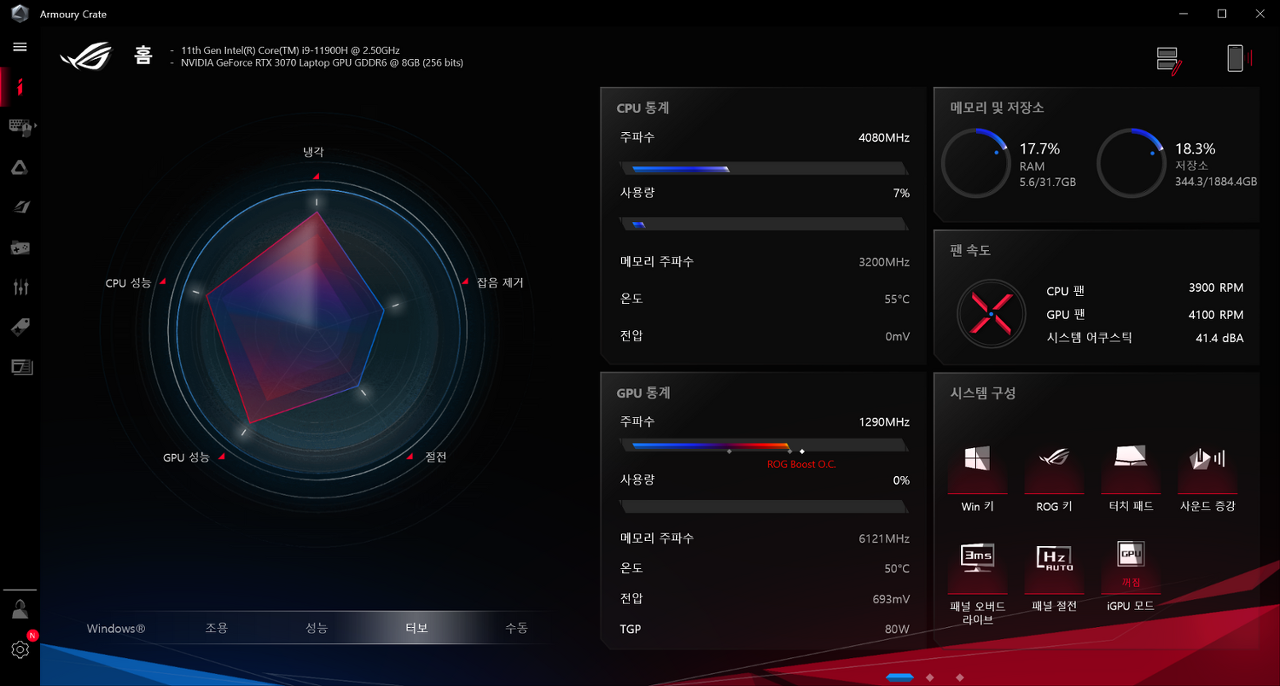Screen dimensions: 1280x686
Task: Select the 수동 manual mode
Action: point(516,628)
